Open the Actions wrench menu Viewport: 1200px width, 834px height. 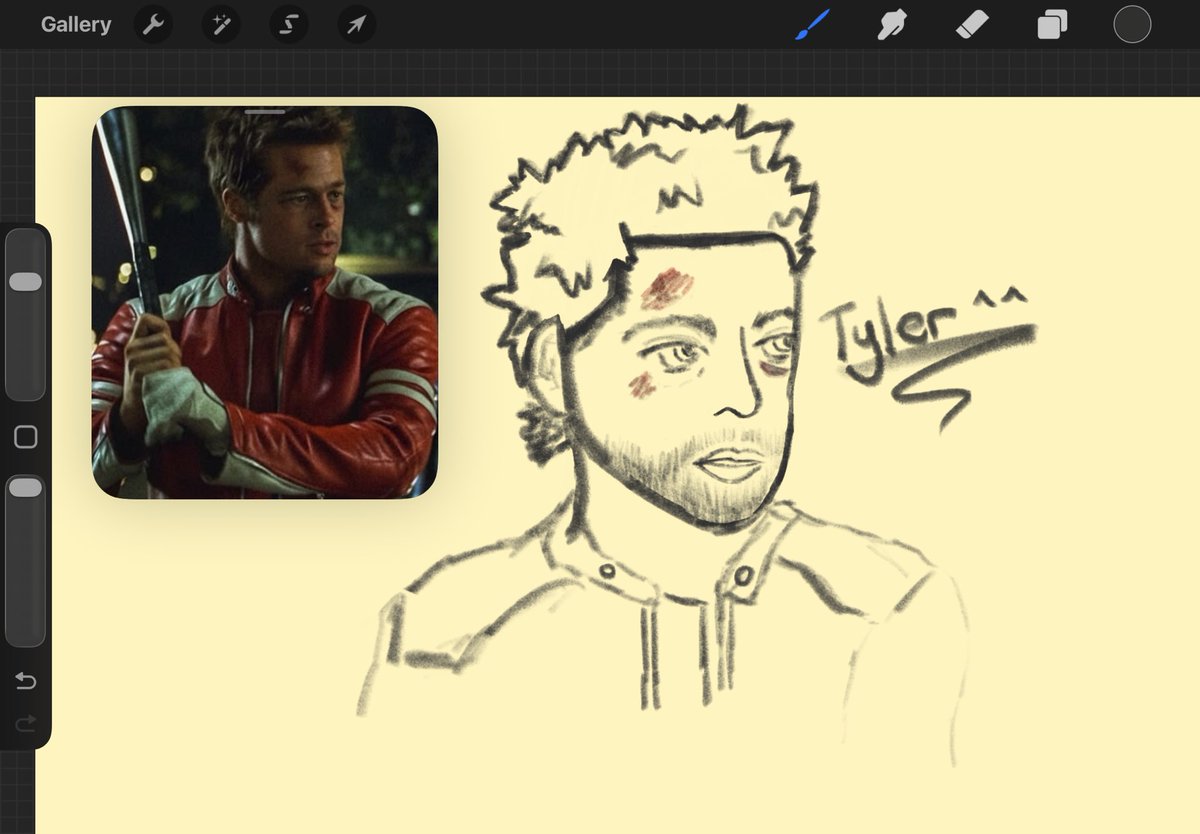pyautogui.click(x=153, y=25)
